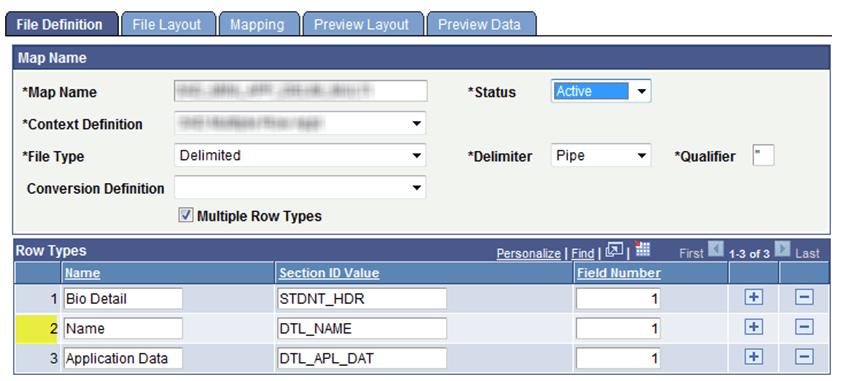The width and height of the screenshot is (841, 381).
Task: Click into the Map Name field
Action: click(300, 91)
